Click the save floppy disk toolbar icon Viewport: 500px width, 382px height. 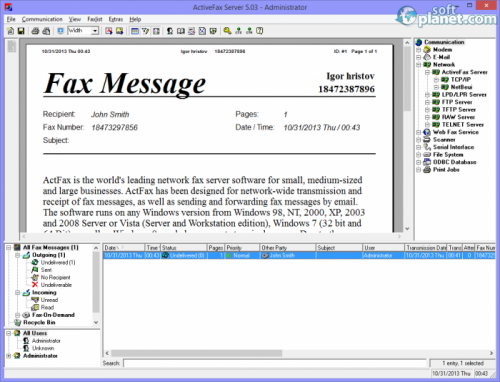21,31
